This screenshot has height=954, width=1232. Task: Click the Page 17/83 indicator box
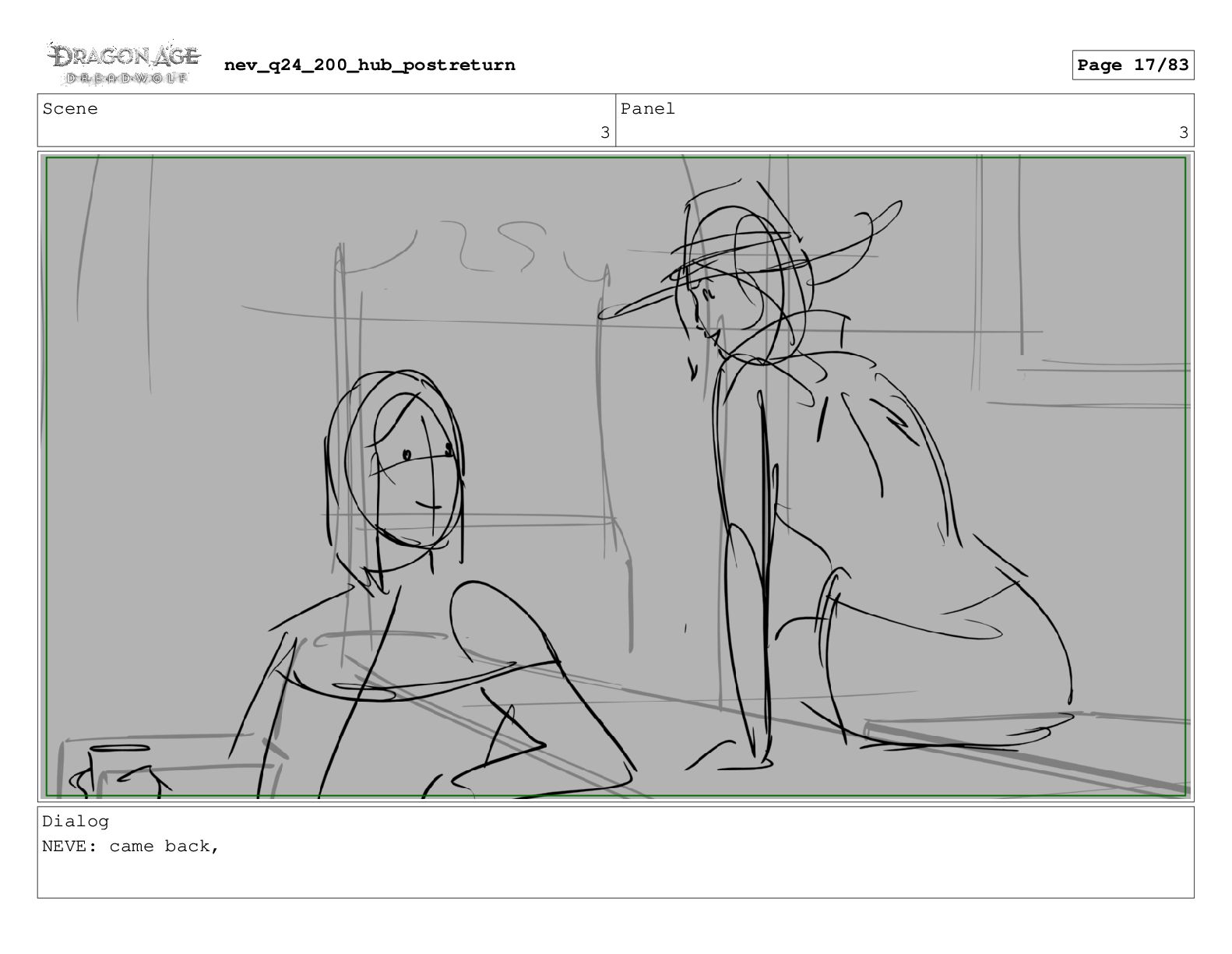coord(1132,65)
